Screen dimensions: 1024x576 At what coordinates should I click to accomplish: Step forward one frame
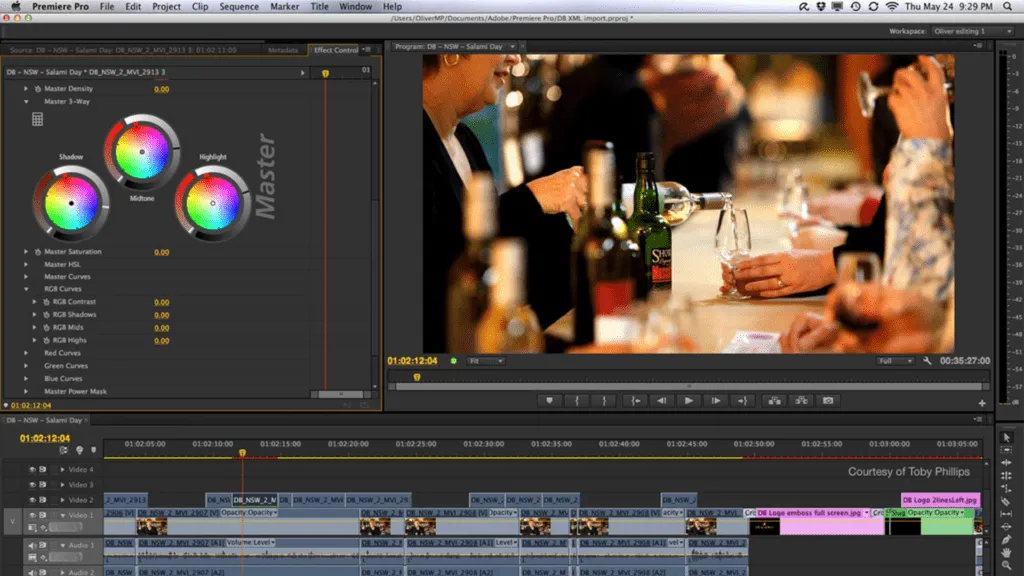[x=716, y=401]
